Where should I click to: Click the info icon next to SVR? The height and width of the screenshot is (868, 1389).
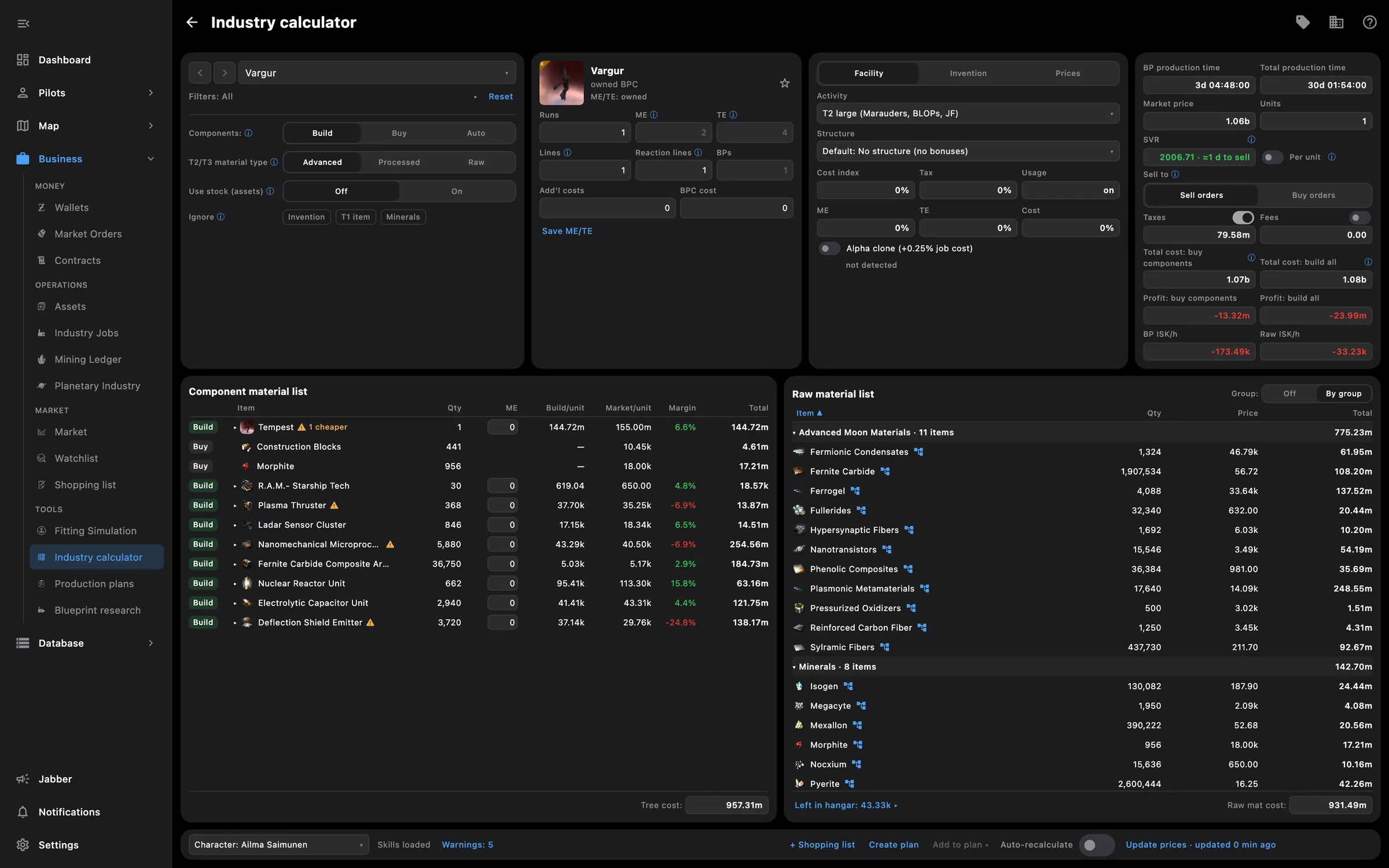[x=1251, y=139]
